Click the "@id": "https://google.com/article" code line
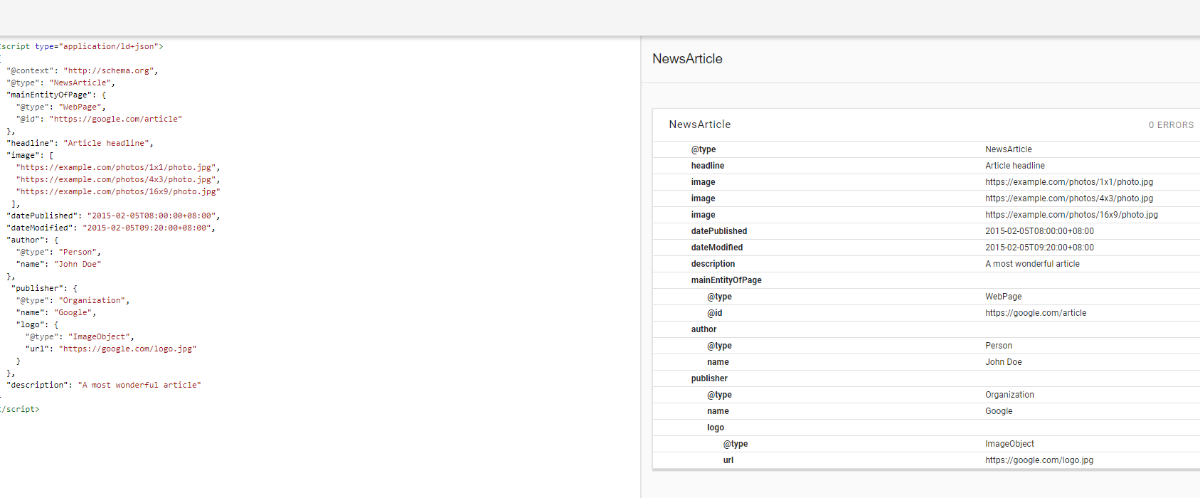This screenshot has width=1200, height=498. (x=99, y=119)
